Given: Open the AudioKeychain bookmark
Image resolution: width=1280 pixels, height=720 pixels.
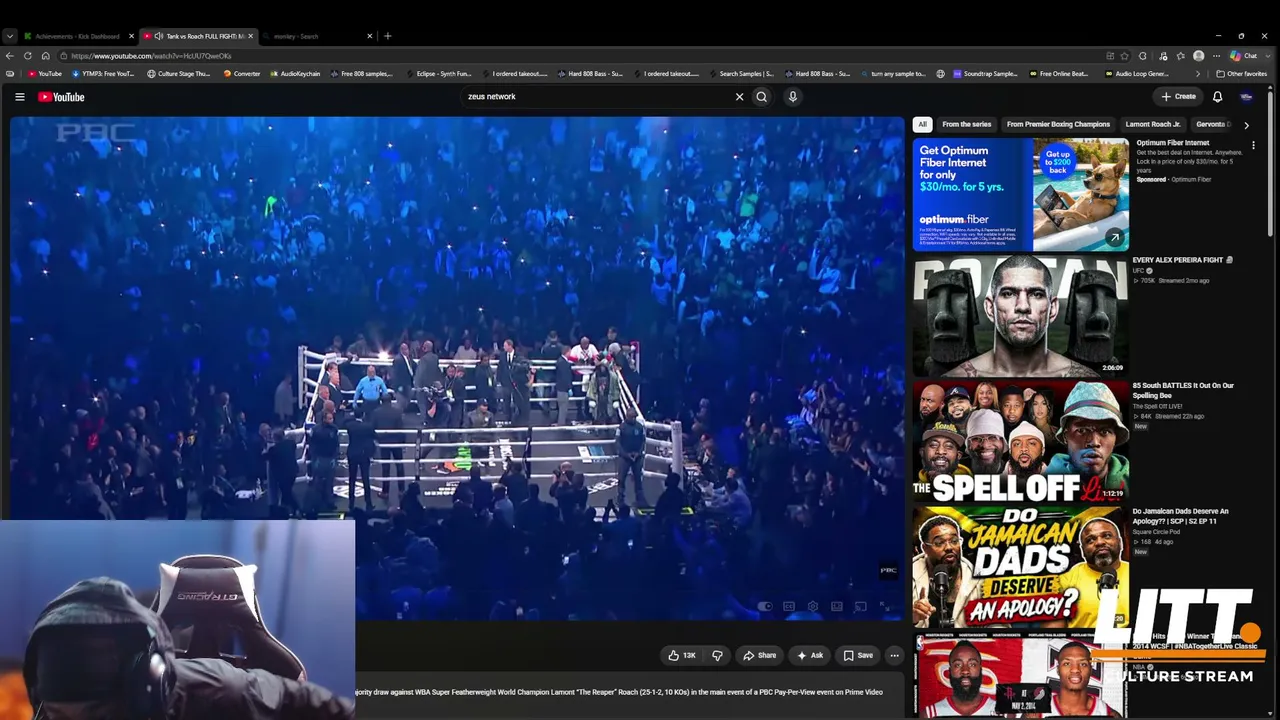Looking at the screenshot, I should pos(295,74).
